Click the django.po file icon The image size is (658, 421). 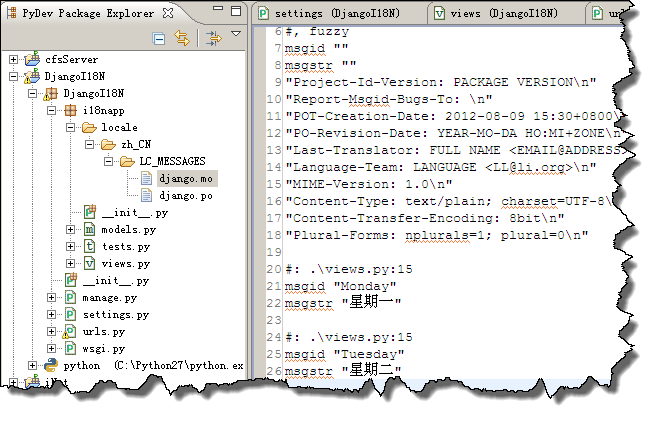click(x=146, y=195)
